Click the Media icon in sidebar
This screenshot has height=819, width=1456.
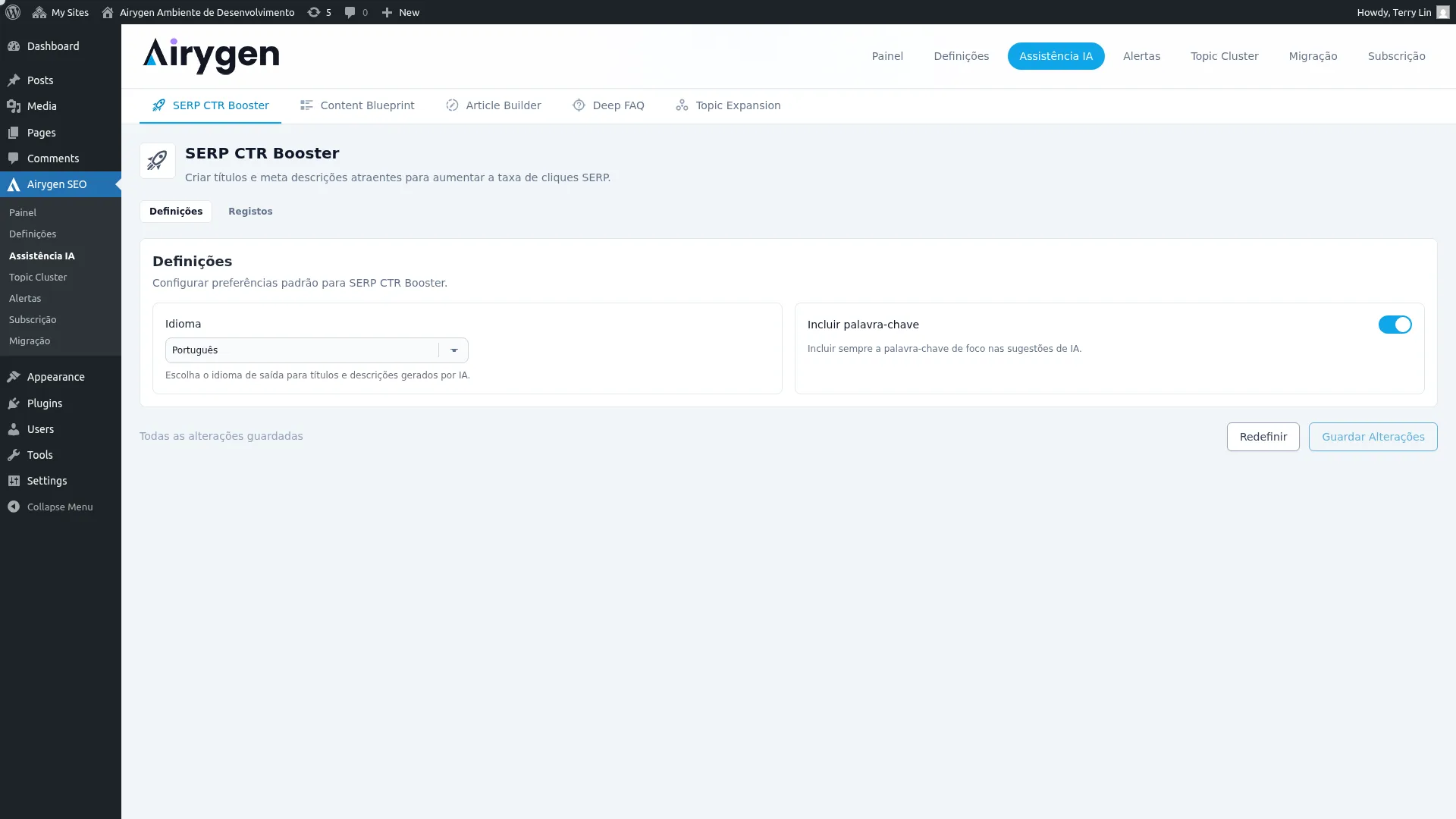[14, 106]
